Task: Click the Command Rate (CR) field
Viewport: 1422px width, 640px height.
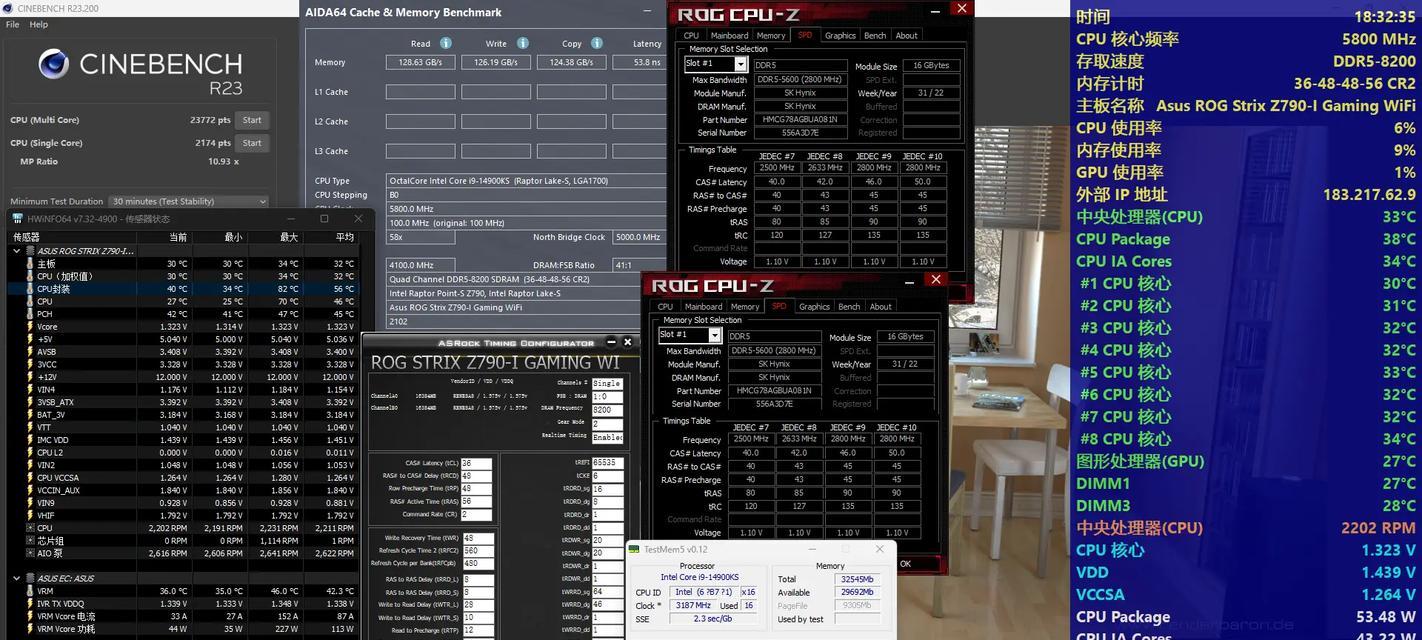Action: point(476,515)
